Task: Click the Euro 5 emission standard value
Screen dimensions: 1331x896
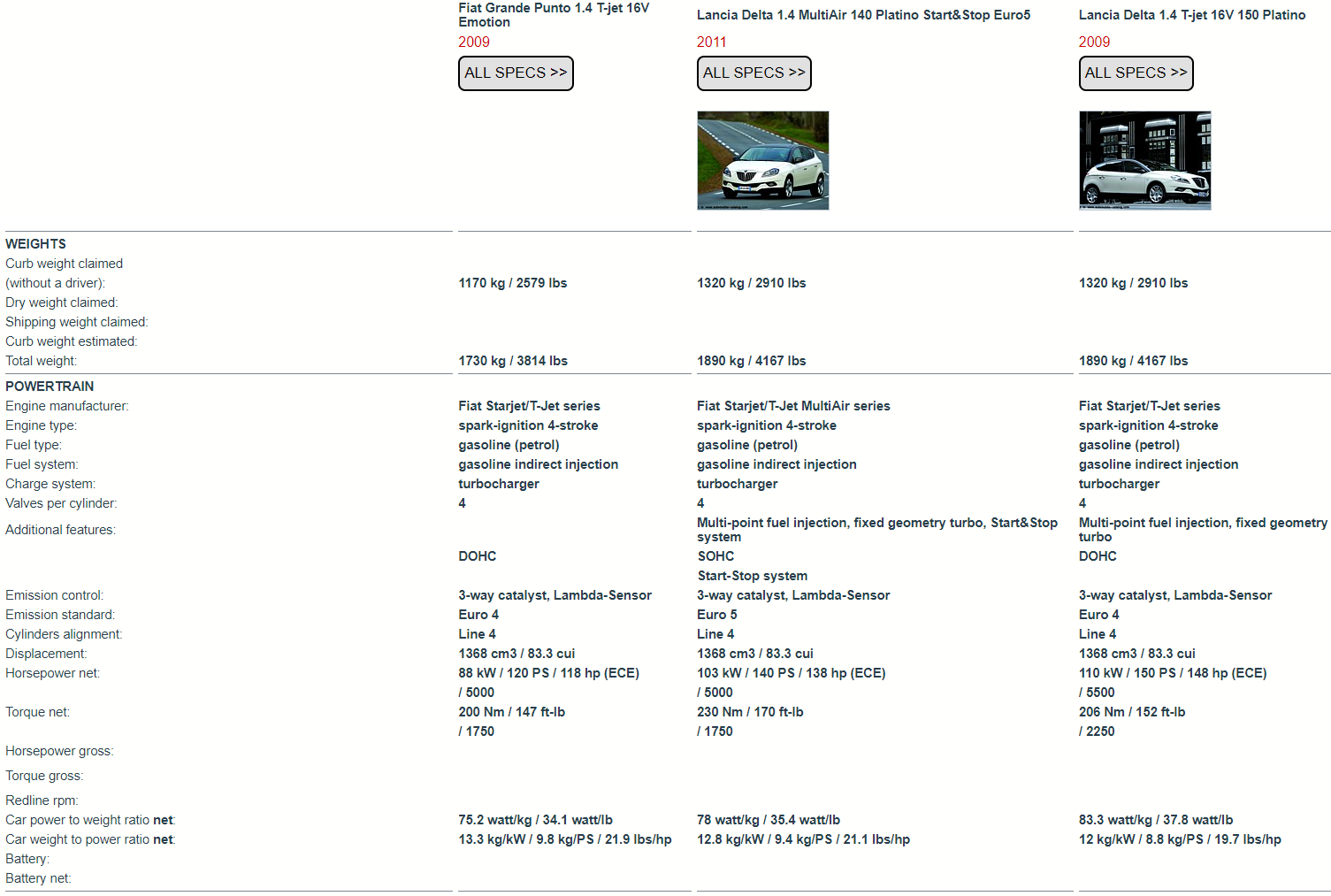Action: (717, 615)
